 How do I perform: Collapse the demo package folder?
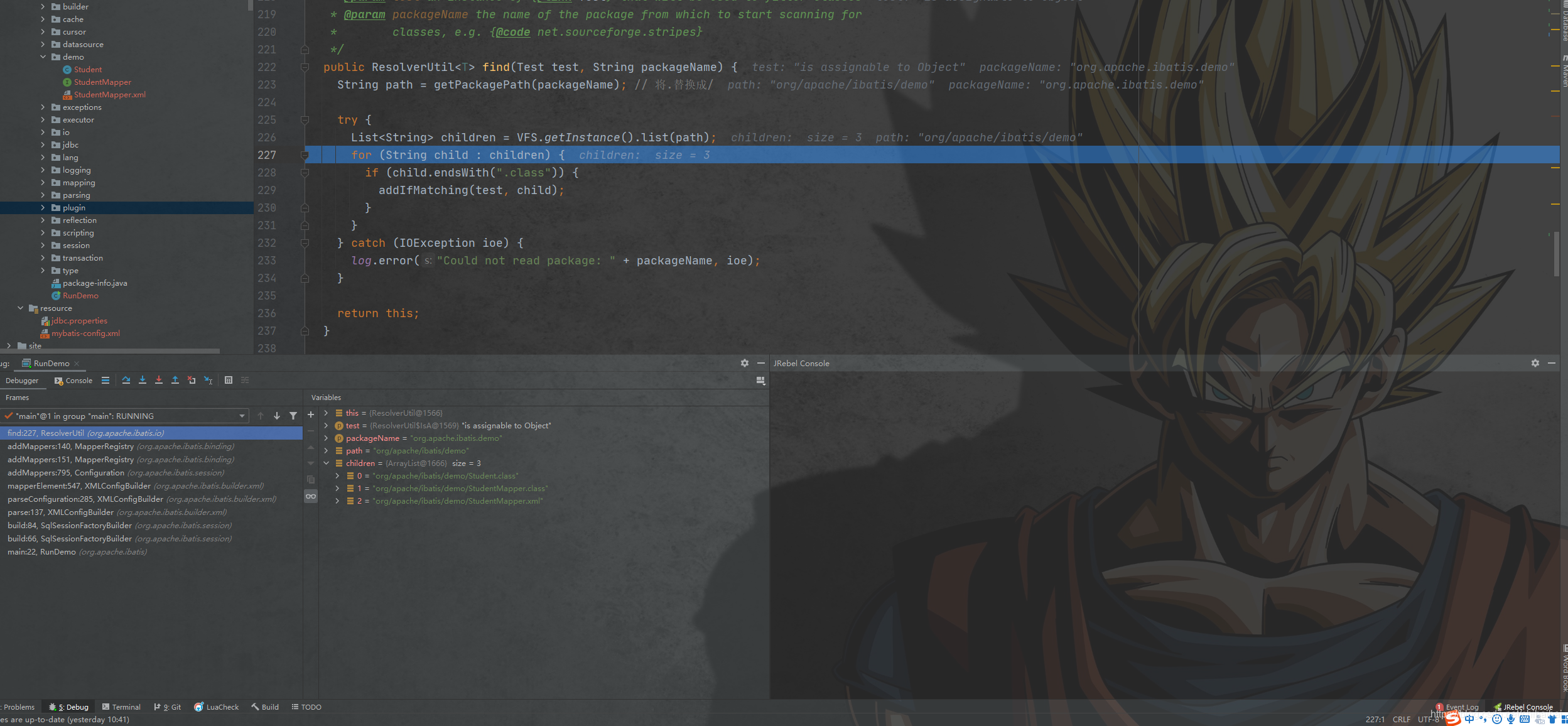click(43, 57)
